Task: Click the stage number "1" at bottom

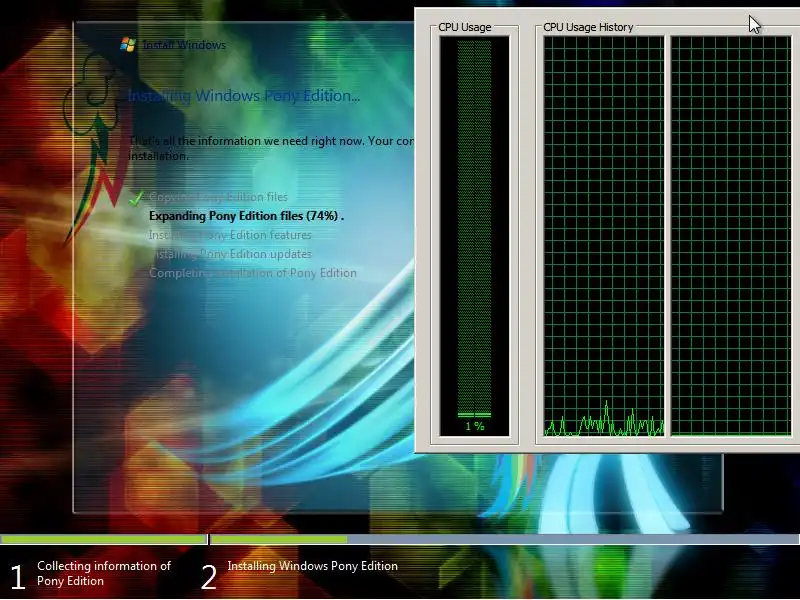Action: pos(18,578)
